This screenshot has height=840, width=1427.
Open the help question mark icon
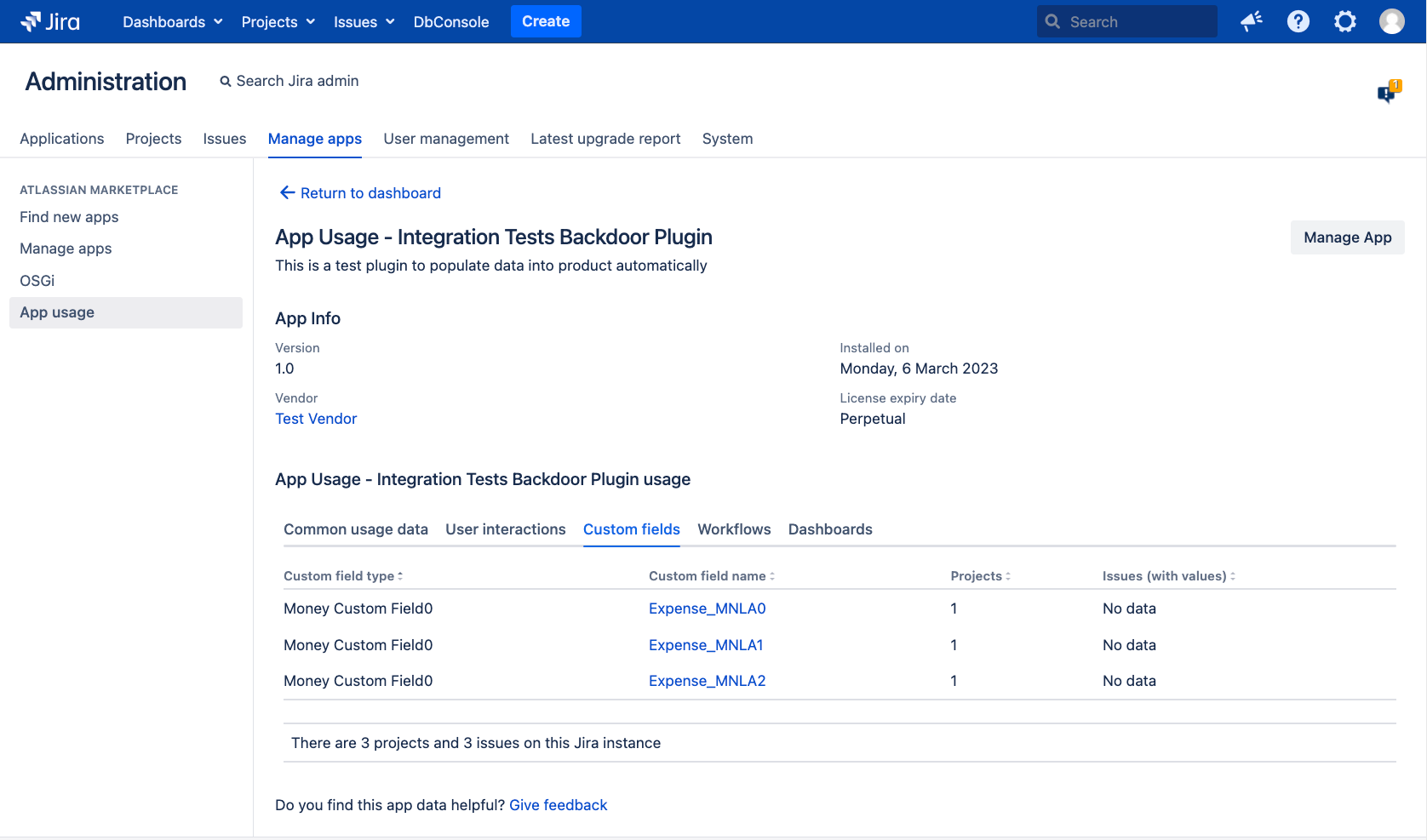[x=1298, y=21]
